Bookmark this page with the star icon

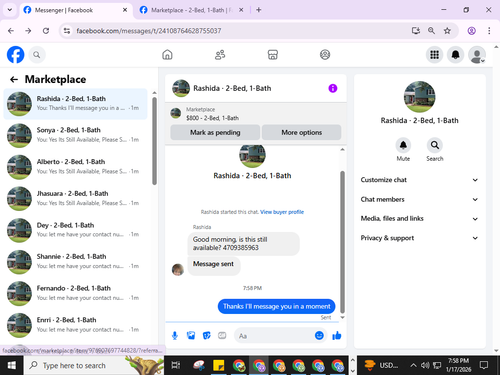click(x=447, y=31)
